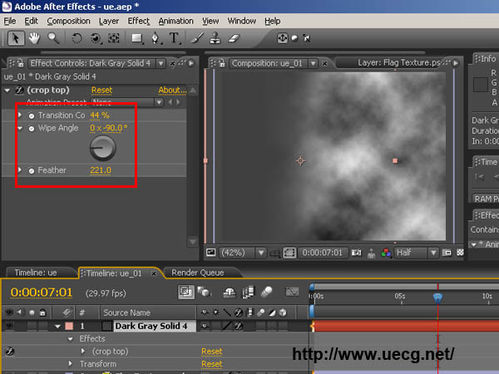Switch to the Render Queue tab

coord(198,273)
